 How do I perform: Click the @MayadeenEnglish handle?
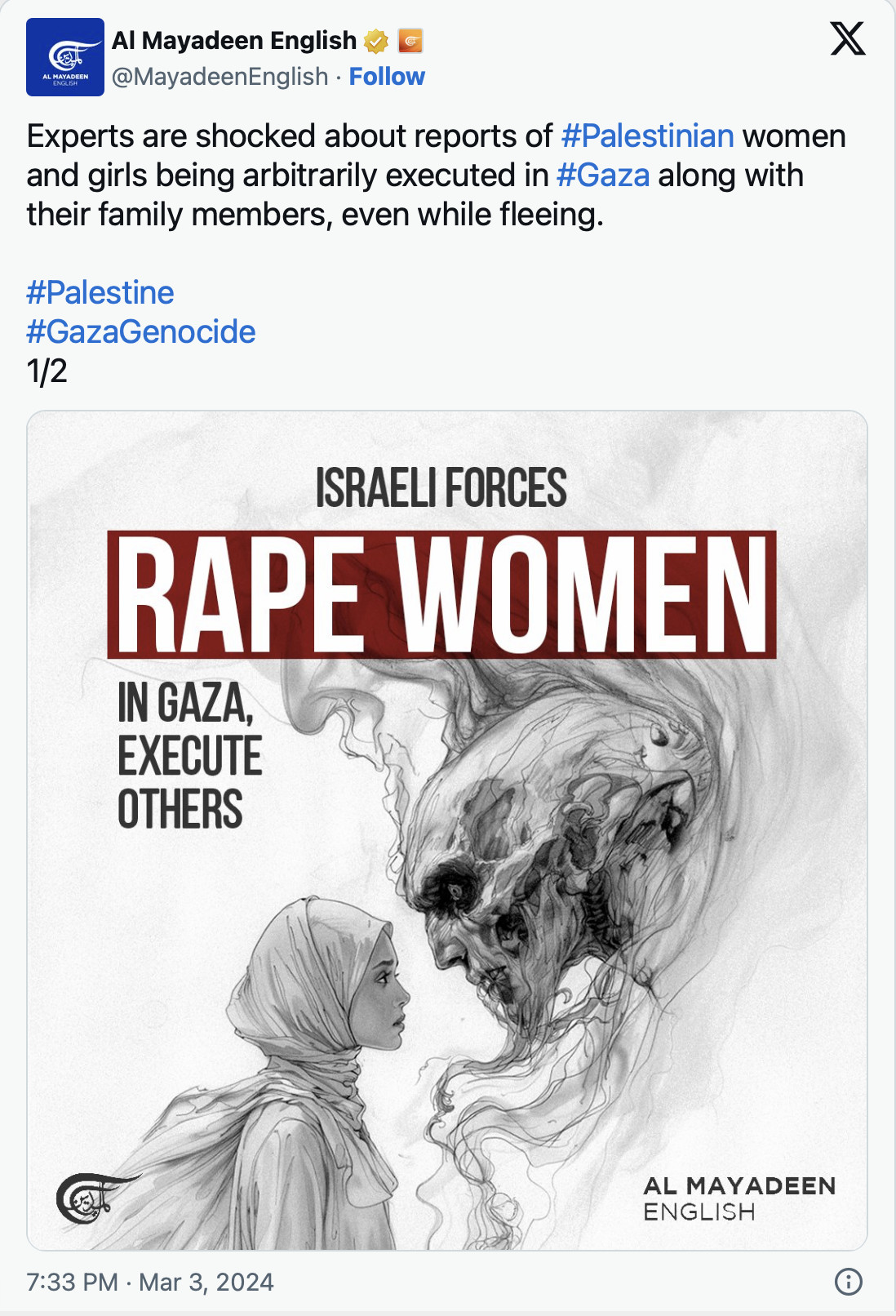(220, 77)
